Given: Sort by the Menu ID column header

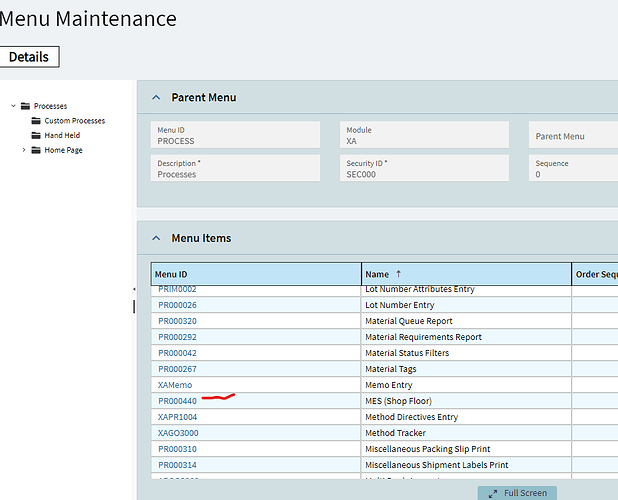Looking at the screenshot, I should tap(173, 274).
